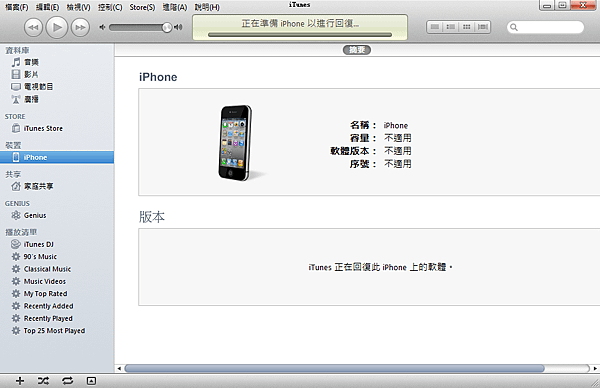Screen dimensions: 600x388
Task: Toggle shuffle mode
Action: click(43, 381)
